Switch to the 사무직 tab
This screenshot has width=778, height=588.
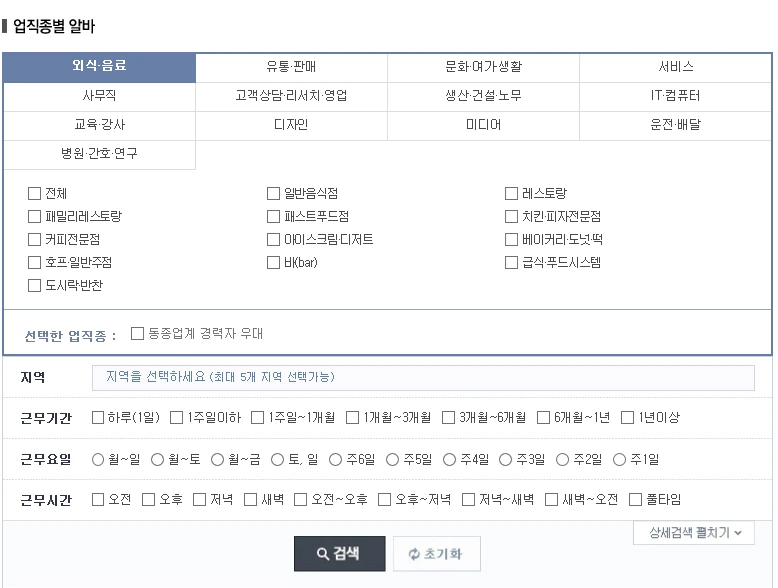tap(99, 96)
